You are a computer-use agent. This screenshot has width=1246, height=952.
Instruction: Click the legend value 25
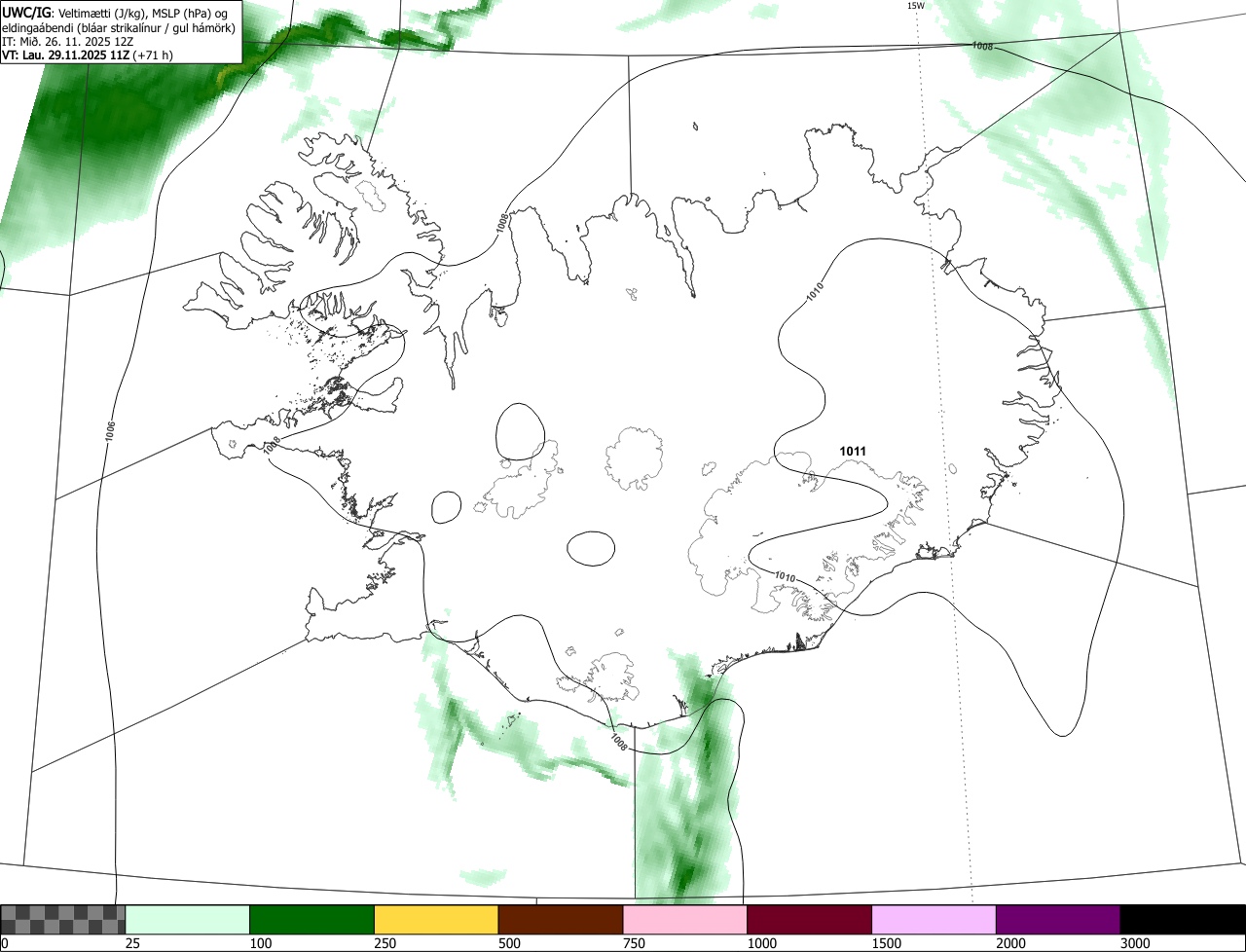[132, 943]
